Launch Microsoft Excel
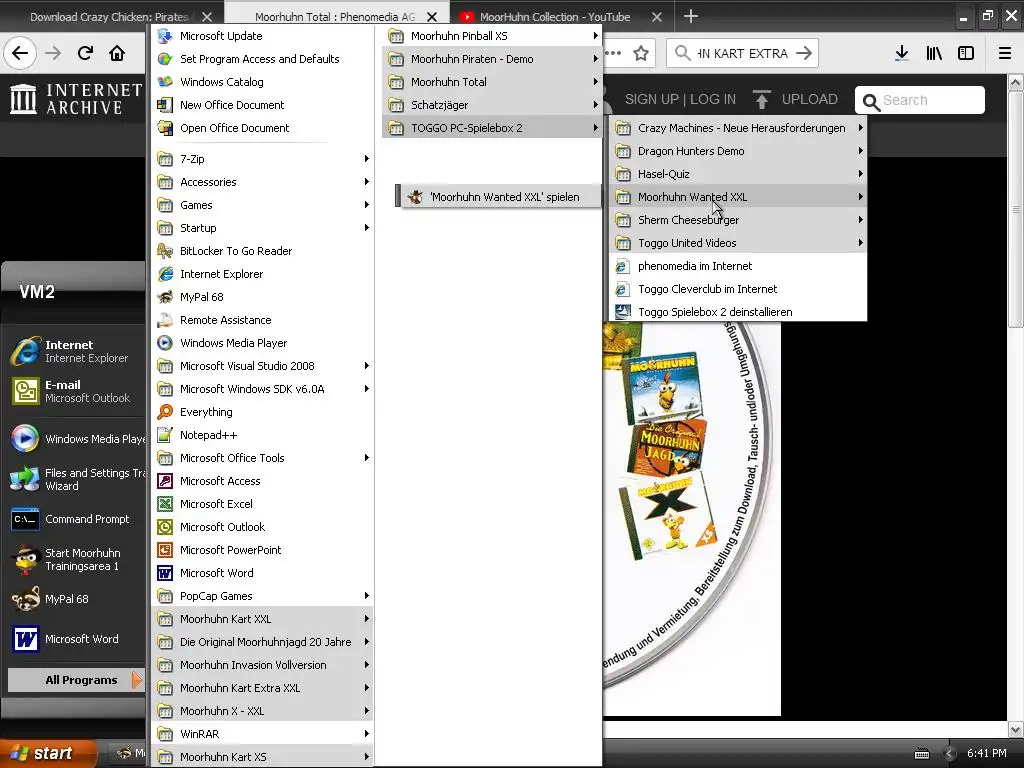Screen dimensions: 1024x768 tap(261, 504)
